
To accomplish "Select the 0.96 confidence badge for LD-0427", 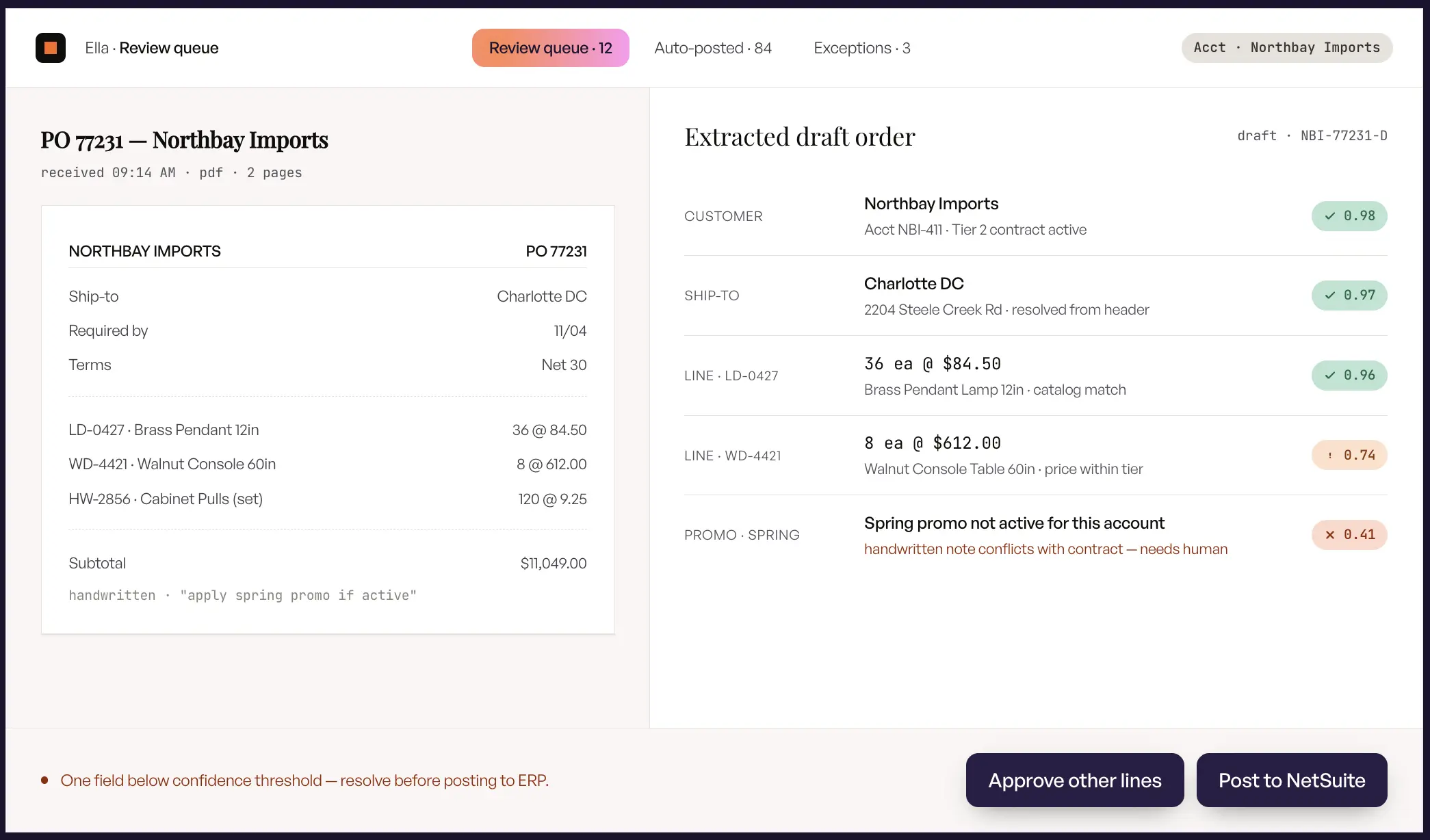I will (1349, 376).
